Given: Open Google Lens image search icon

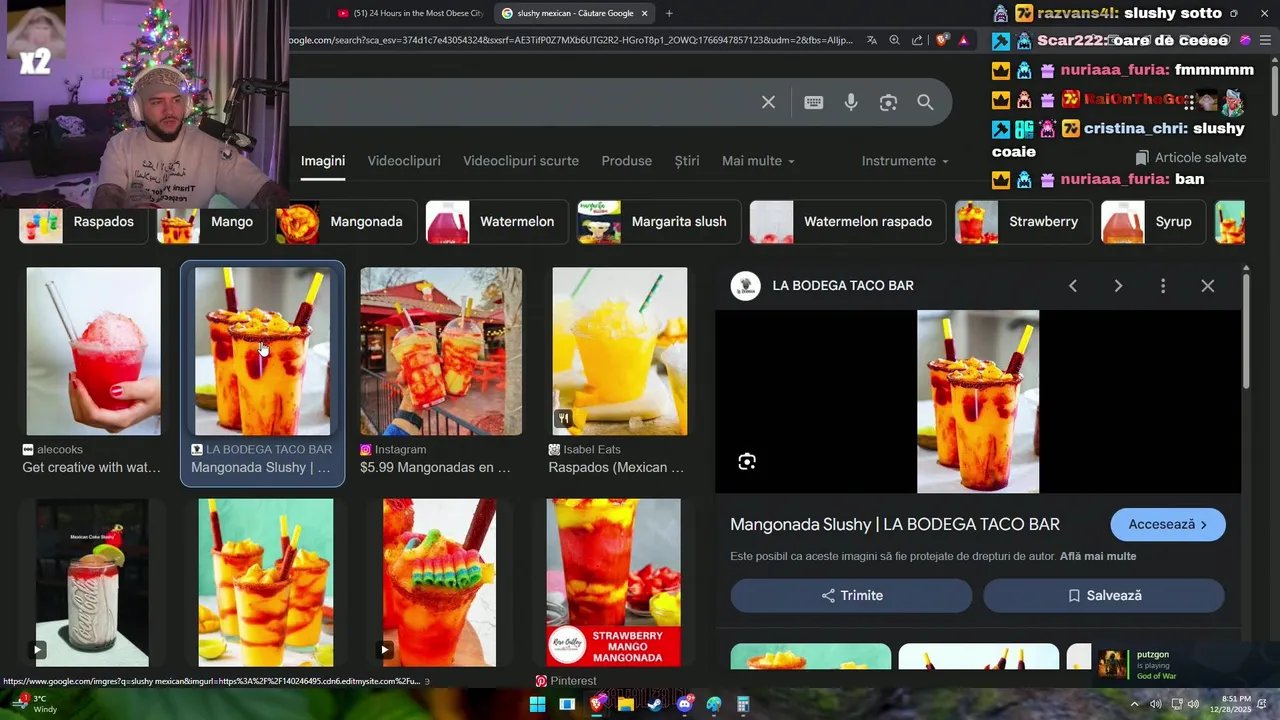Looking at the screenshot, I should [x=888, y=102].
